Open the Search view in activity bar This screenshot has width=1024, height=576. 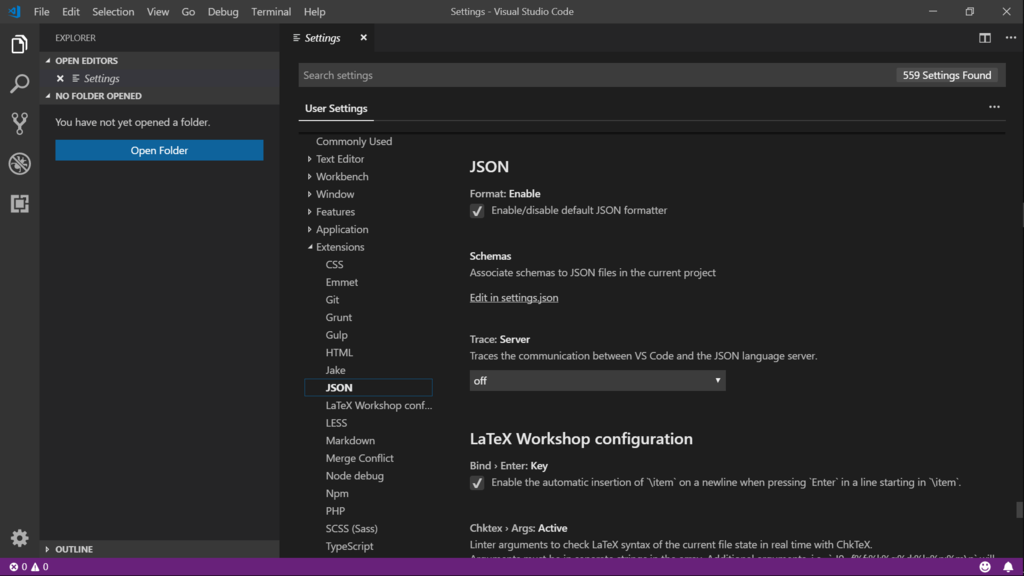(20, 84)
